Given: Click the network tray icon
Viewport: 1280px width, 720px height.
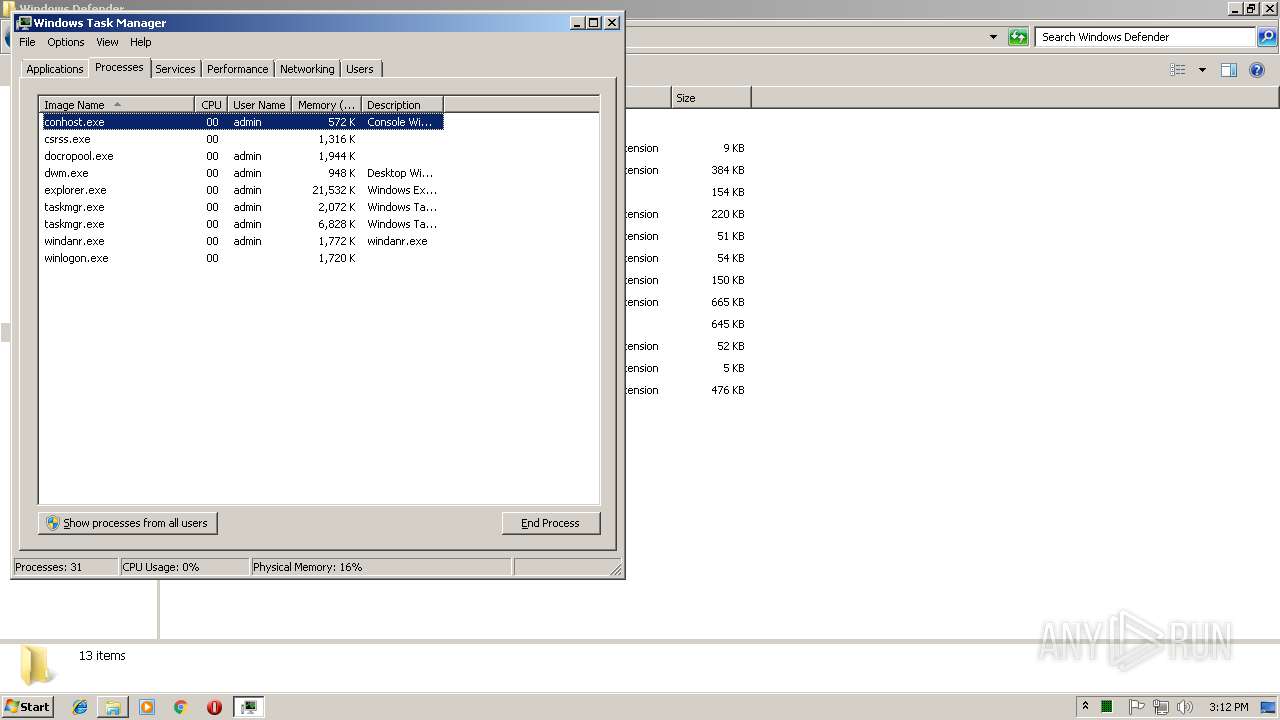Looking at the screenshot, I should click(1161, 707).
